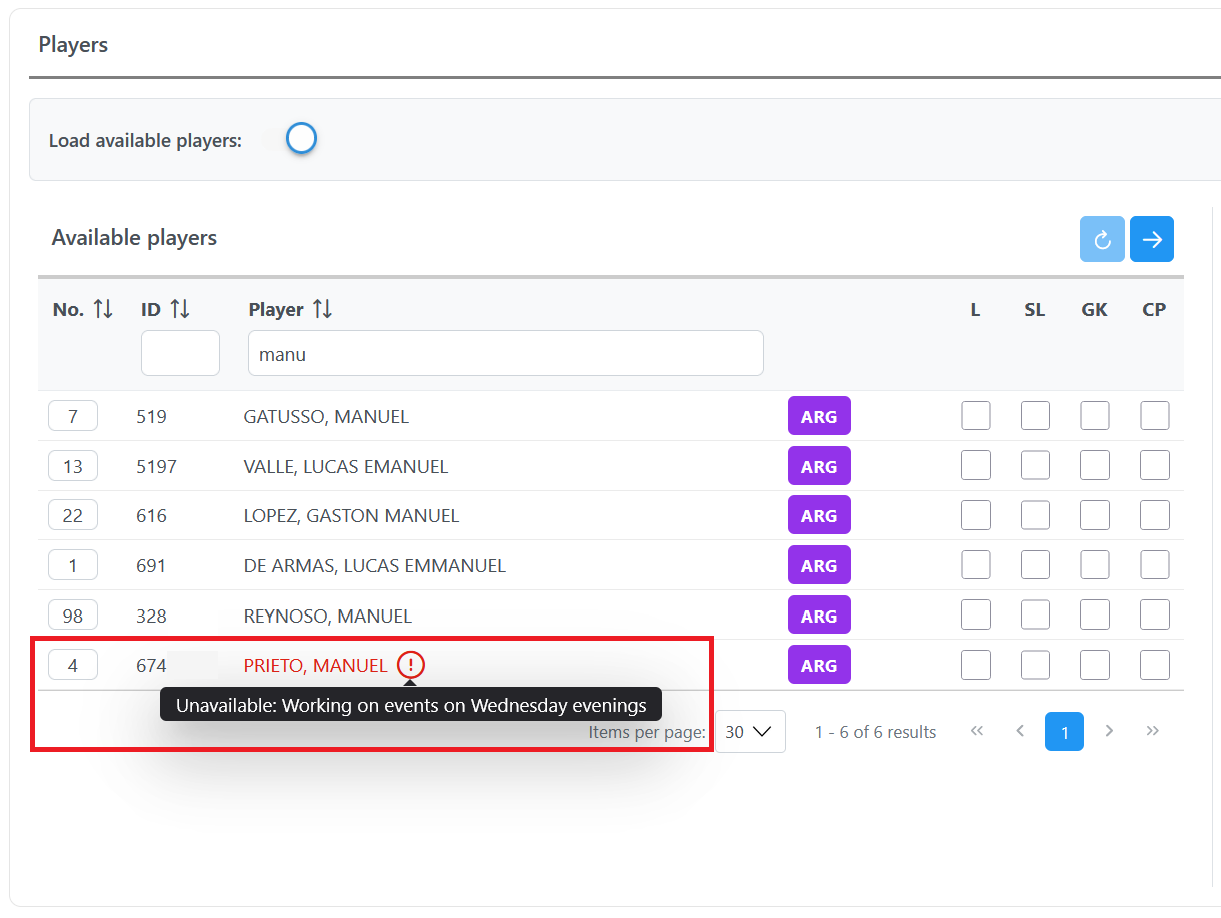Go to next page arrow
This screenshot has width=1221, height=918.
click(1109, 731)
